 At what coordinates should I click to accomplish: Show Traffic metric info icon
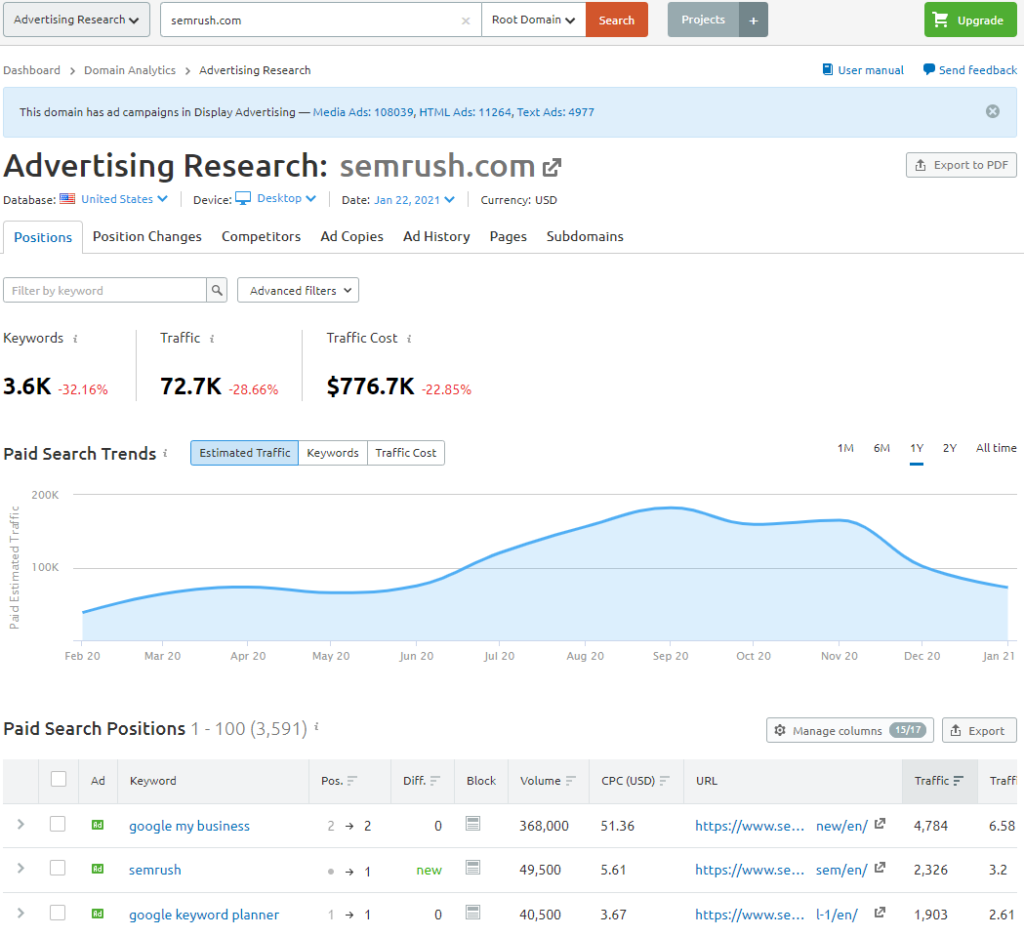[212, 338]
